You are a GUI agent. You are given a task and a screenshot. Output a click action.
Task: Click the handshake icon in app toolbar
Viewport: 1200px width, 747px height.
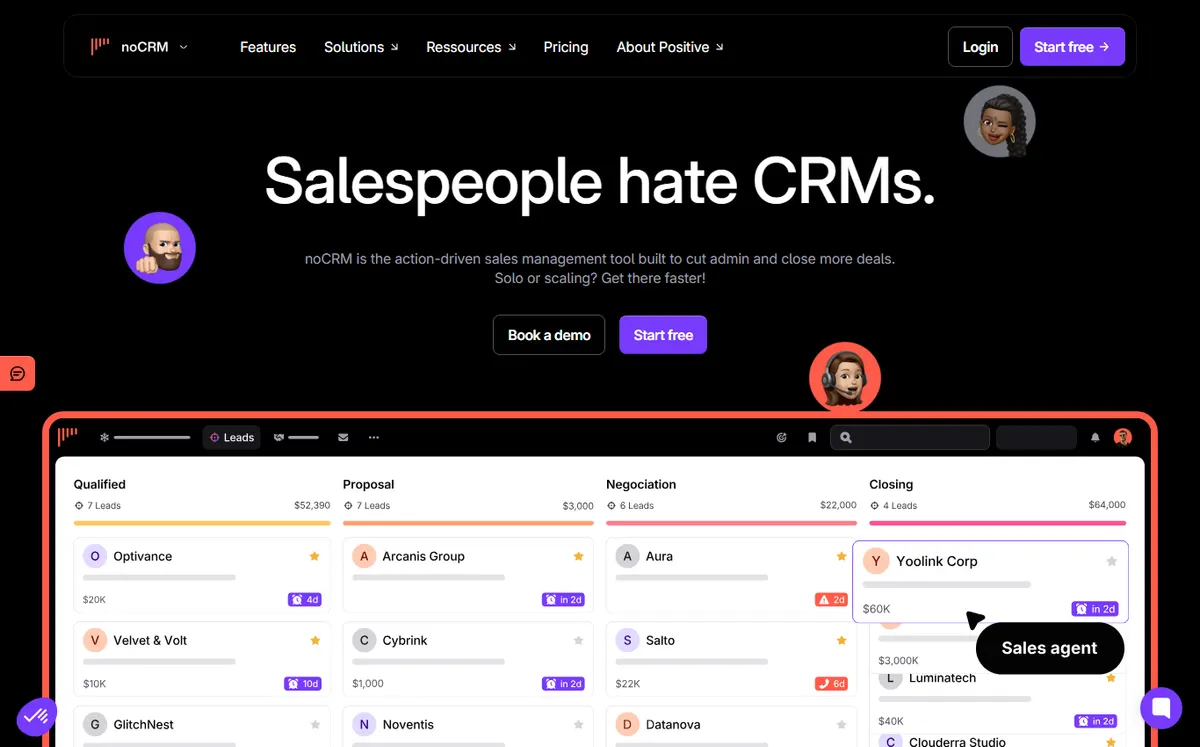tap(279, 437)
